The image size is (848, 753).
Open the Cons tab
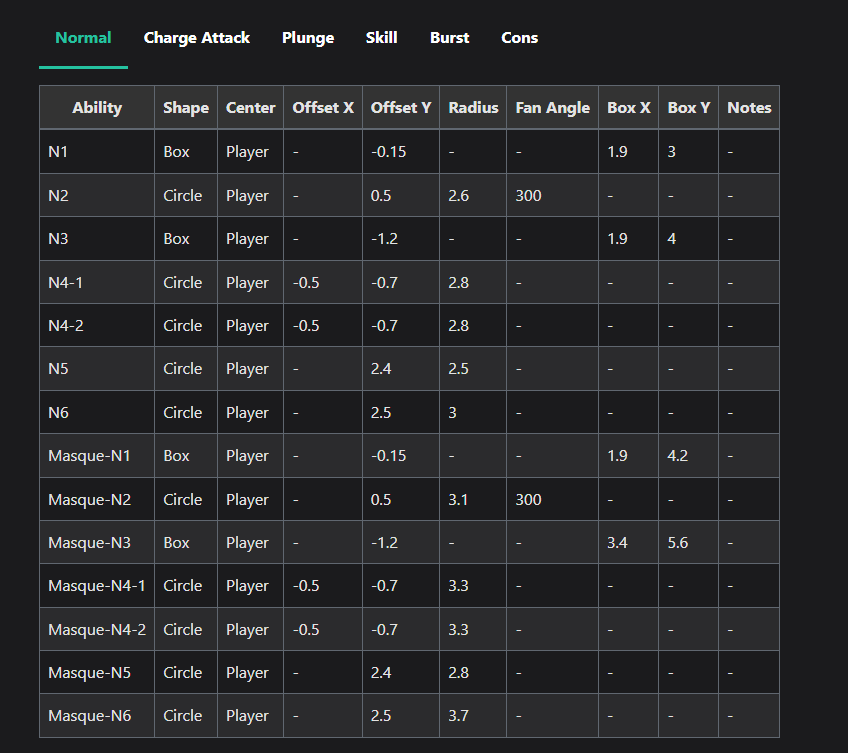pos(519,38)
